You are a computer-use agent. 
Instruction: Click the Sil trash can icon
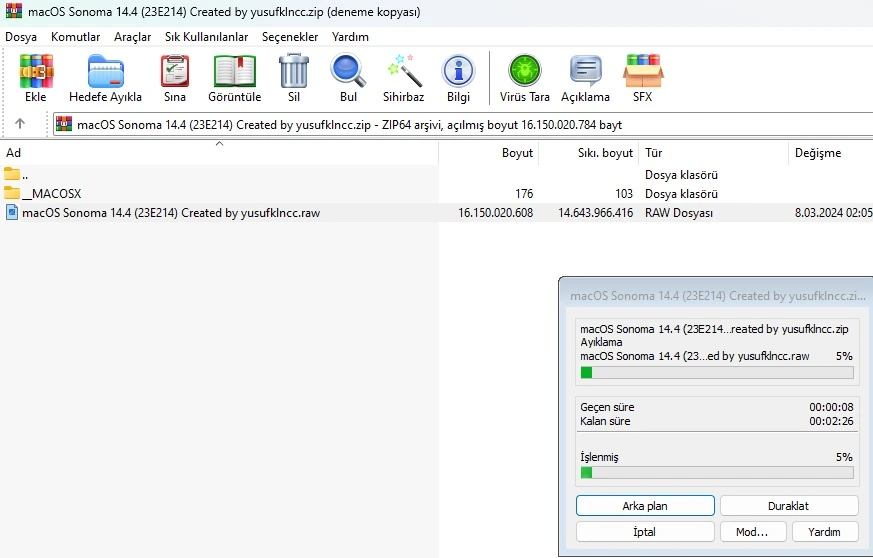coord(294,71)
